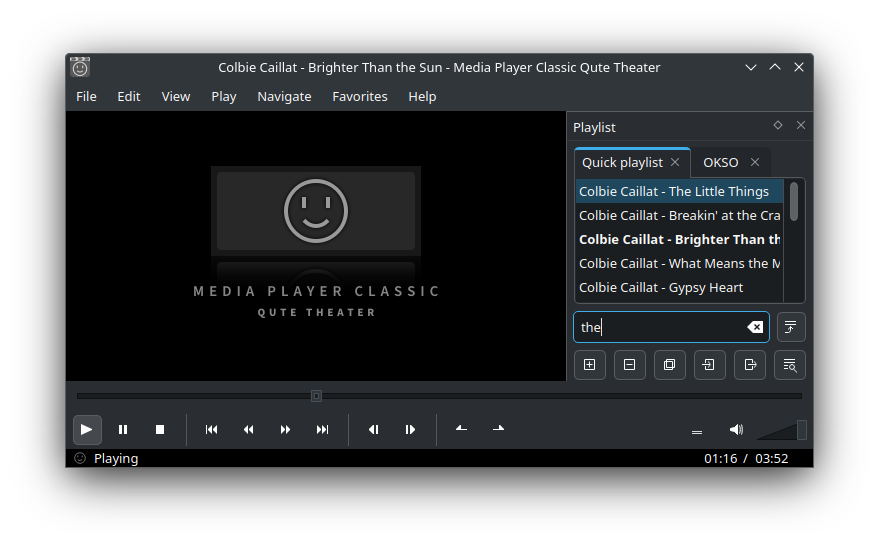Viewport: 879px width, 545px height.
Task: Adjust the volume slider
Action: pyautogui.click(x=782, y=431)
